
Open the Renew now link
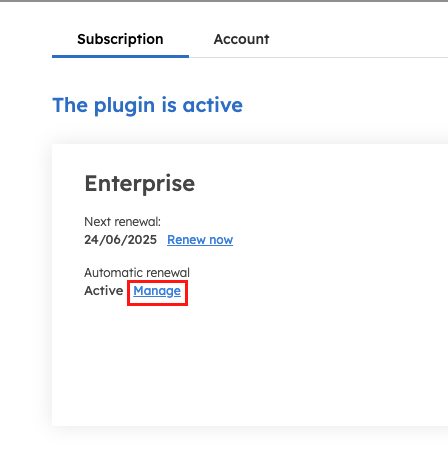tap(200, 240)
